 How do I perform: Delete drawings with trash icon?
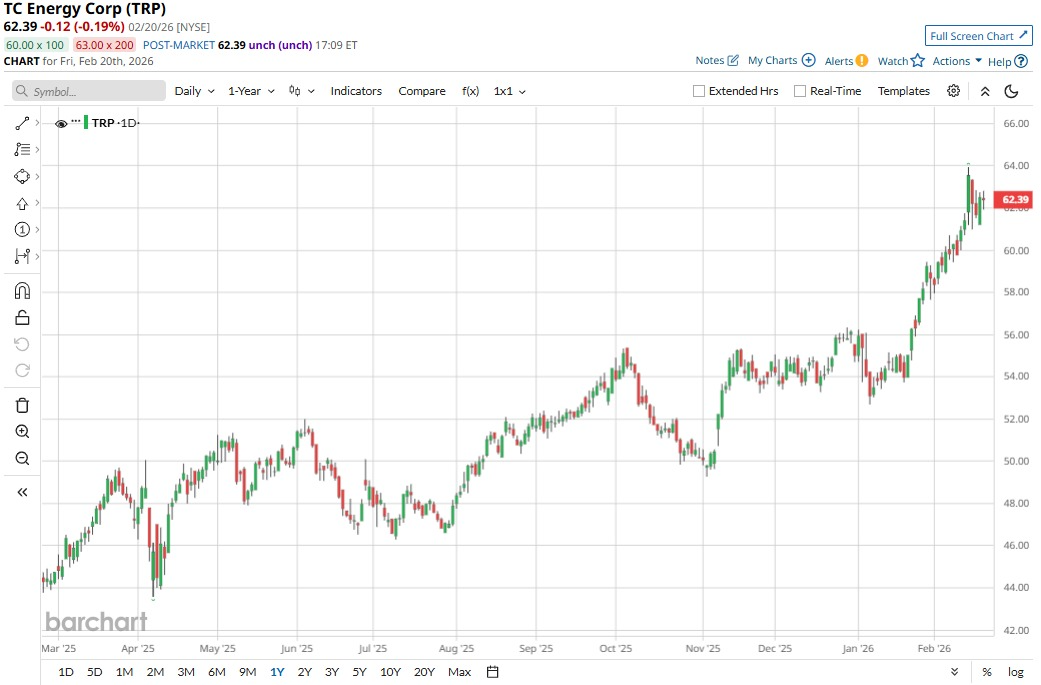tap(22, 406)
